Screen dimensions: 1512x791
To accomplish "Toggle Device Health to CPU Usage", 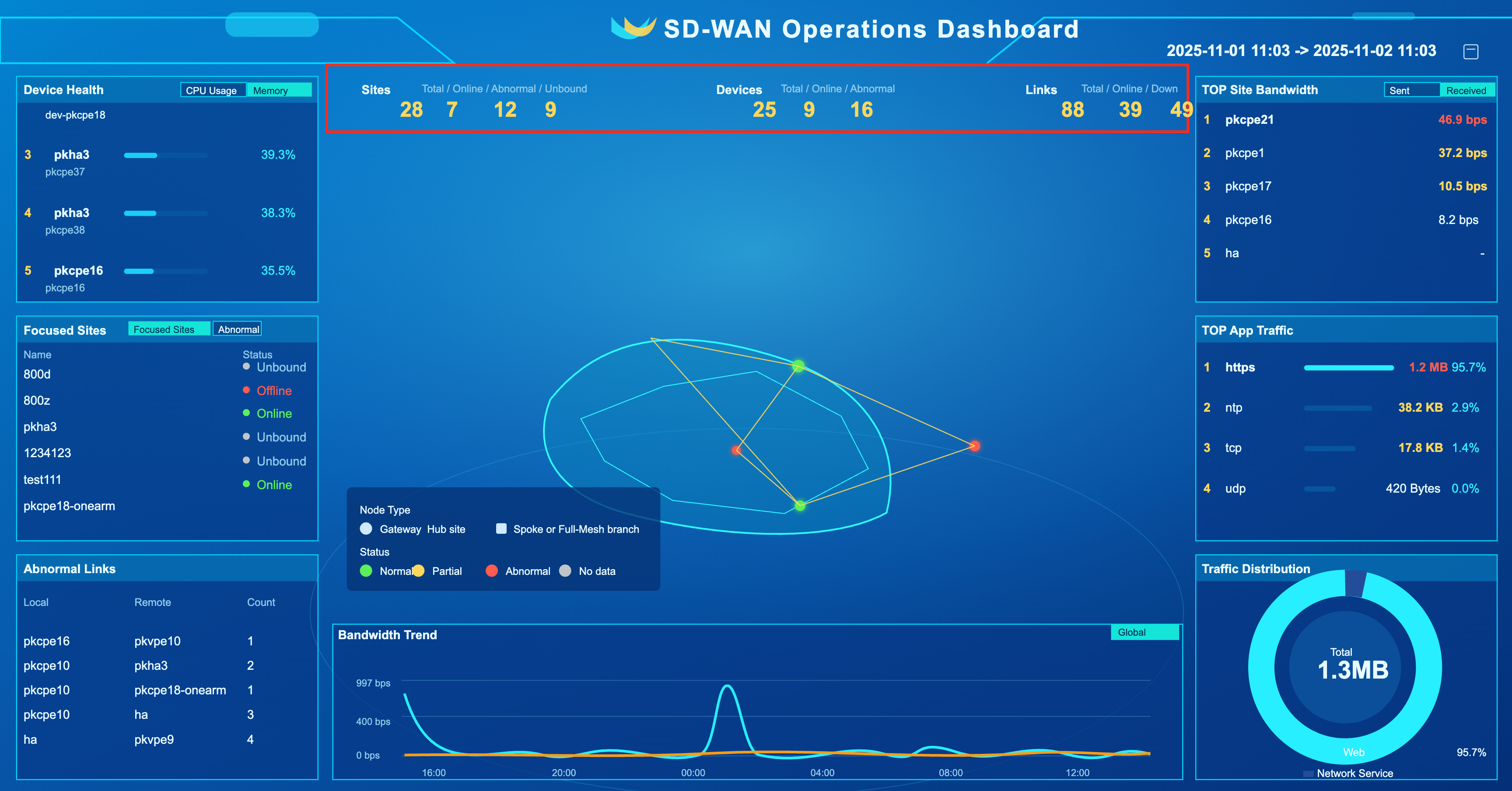I will (213, 91).
